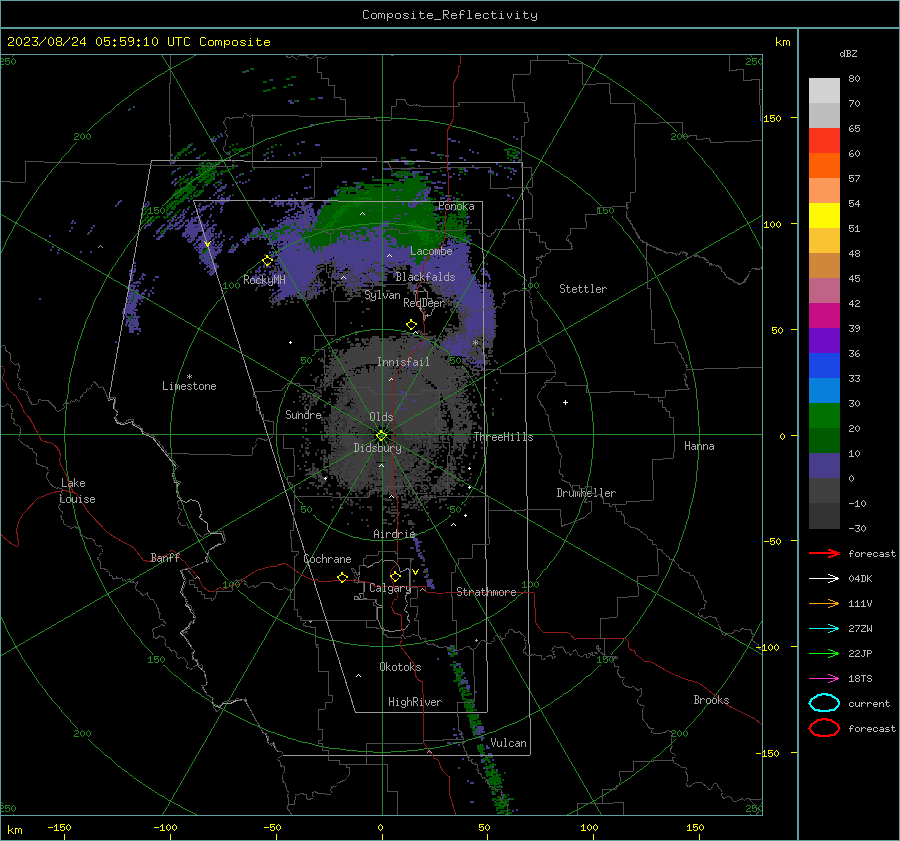Click the yellow radar site diamond at Didsbury
Image resolution: width=900 pixels, height=841 pixels.
click(381, 436)
